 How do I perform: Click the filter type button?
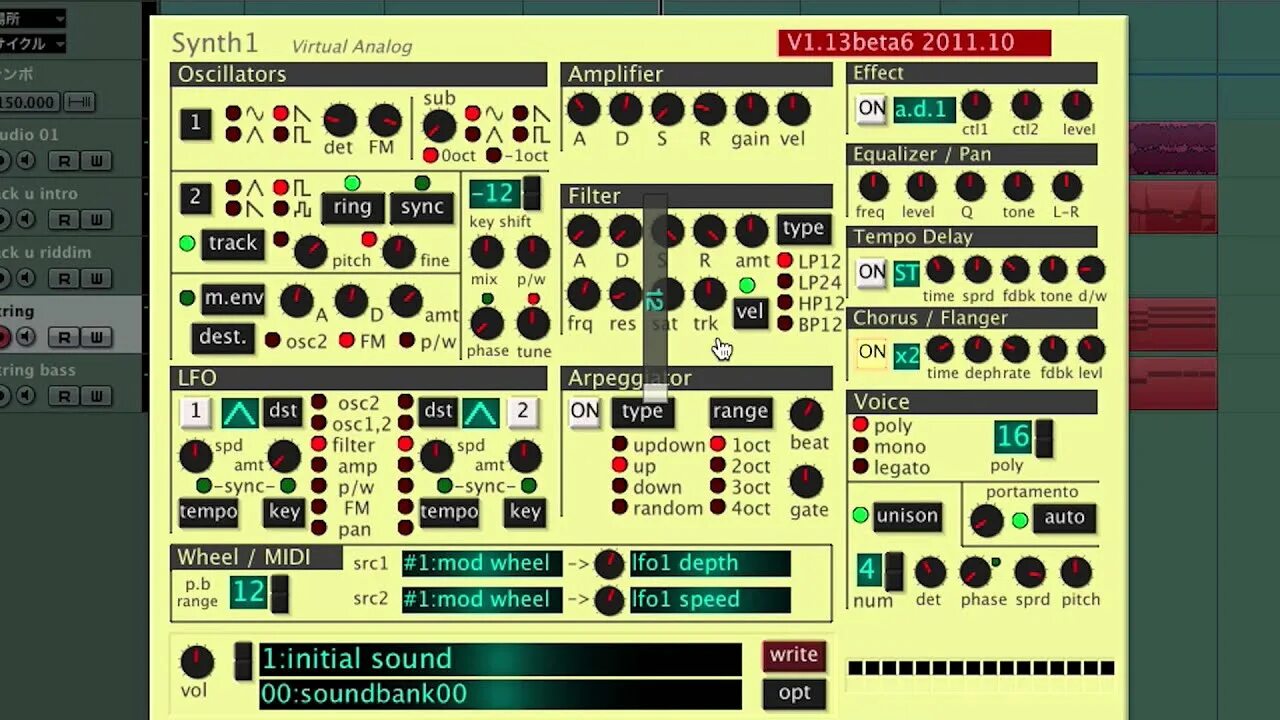coord(803,228)
